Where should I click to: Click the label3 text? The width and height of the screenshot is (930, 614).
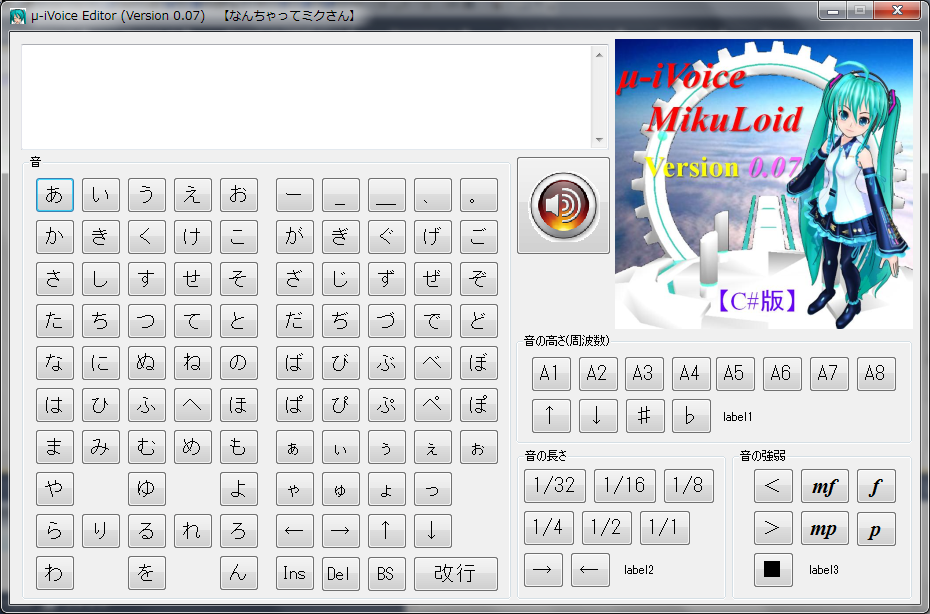[x=824, y=570]
